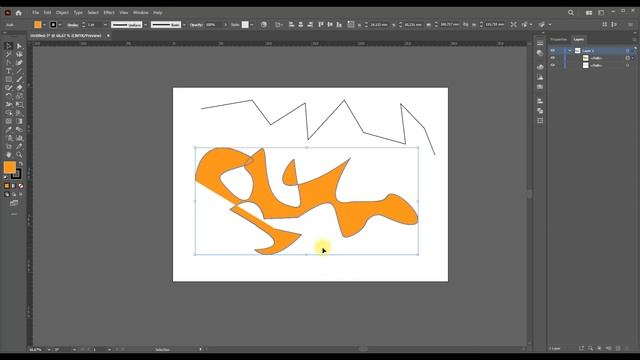Open the Arrange Documents icon
Viewport: 640px width, 360px height.
click(589, 13)
